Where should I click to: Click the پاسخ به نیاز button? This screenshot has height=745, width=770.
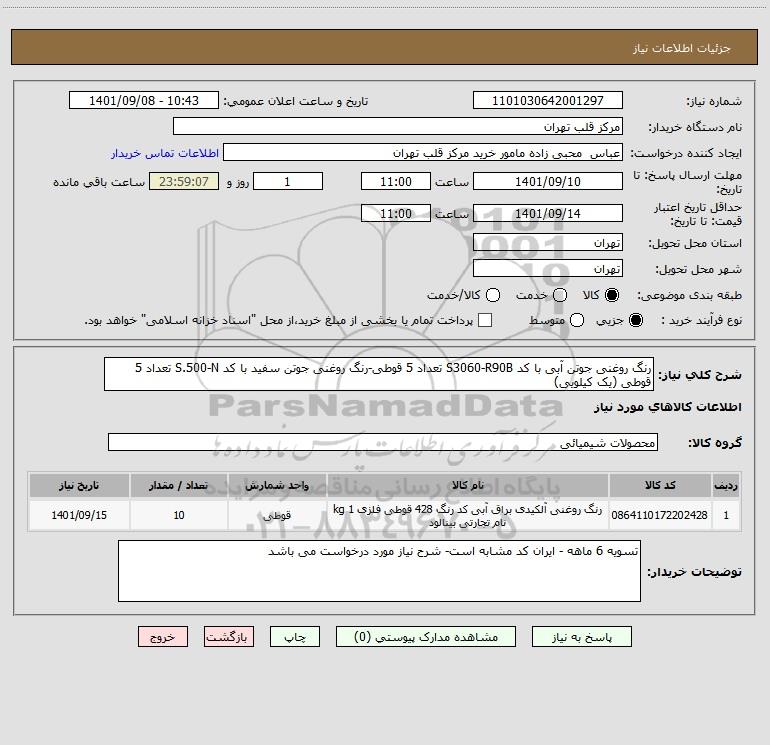[x=581, y=637]
